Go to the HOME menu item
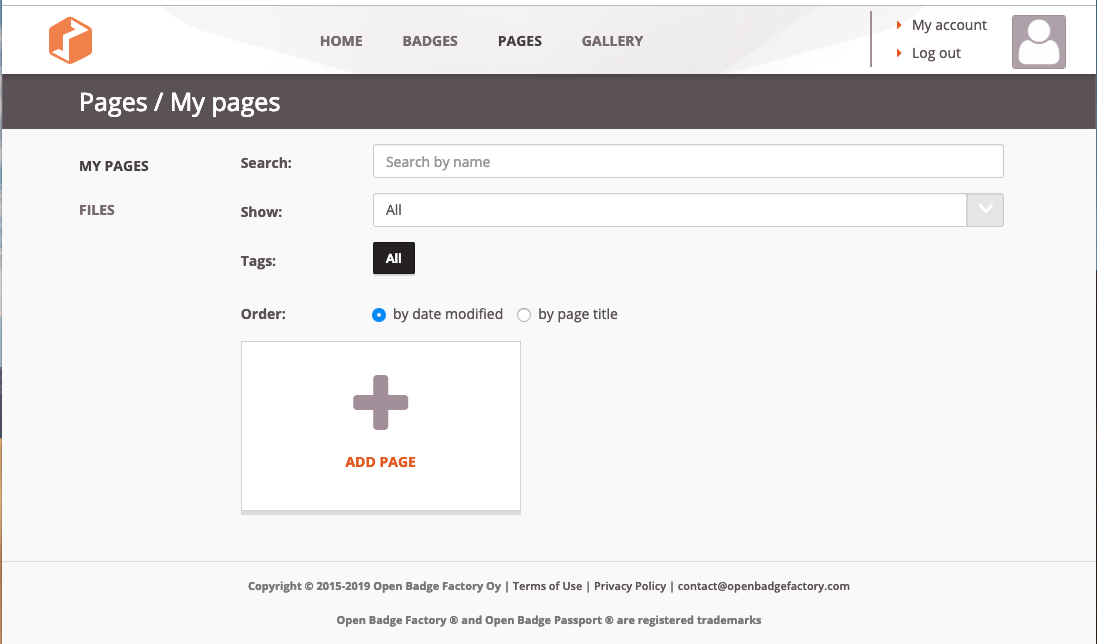1097x644 pixels. (x=341, y=41)
